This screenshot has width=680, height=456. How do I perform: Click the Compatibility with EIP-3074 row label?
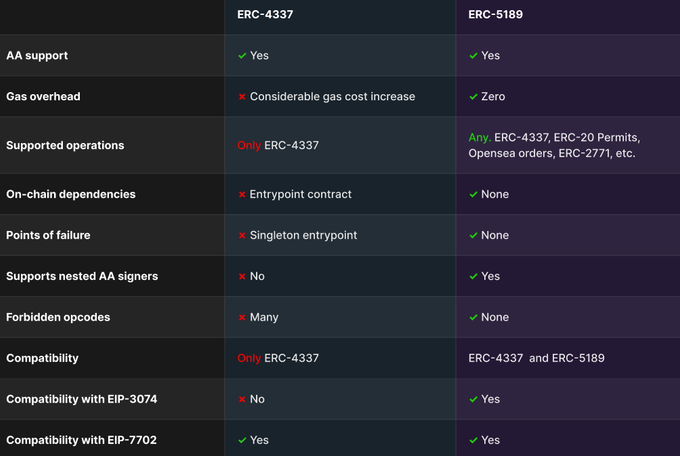(x=82, y=399)
